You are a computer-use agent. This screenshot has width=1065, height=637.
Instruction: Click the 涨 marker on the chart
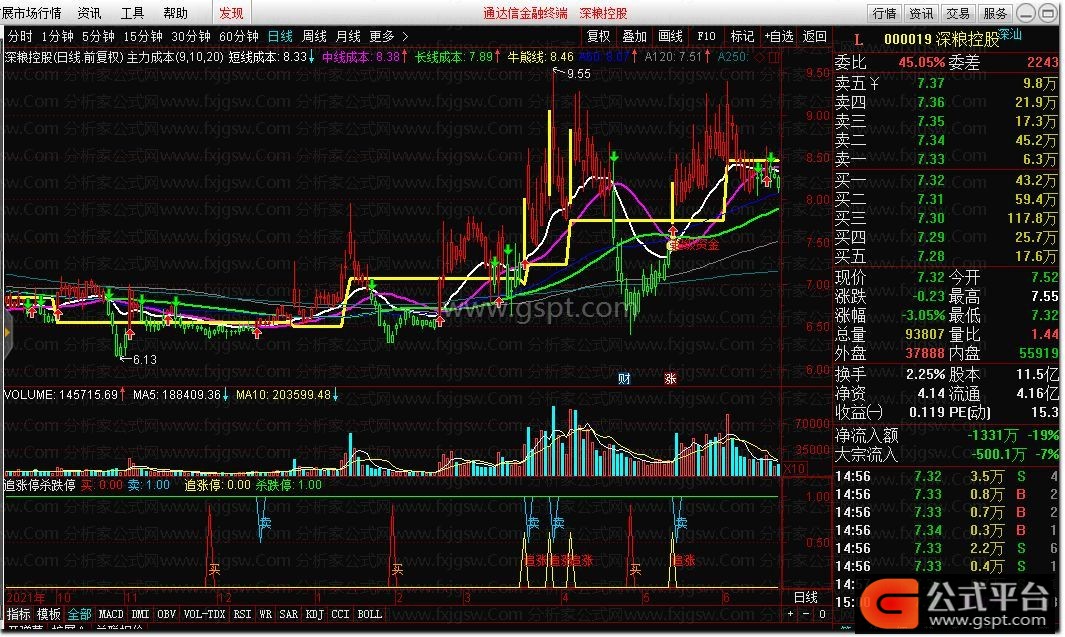pos(670,378)
